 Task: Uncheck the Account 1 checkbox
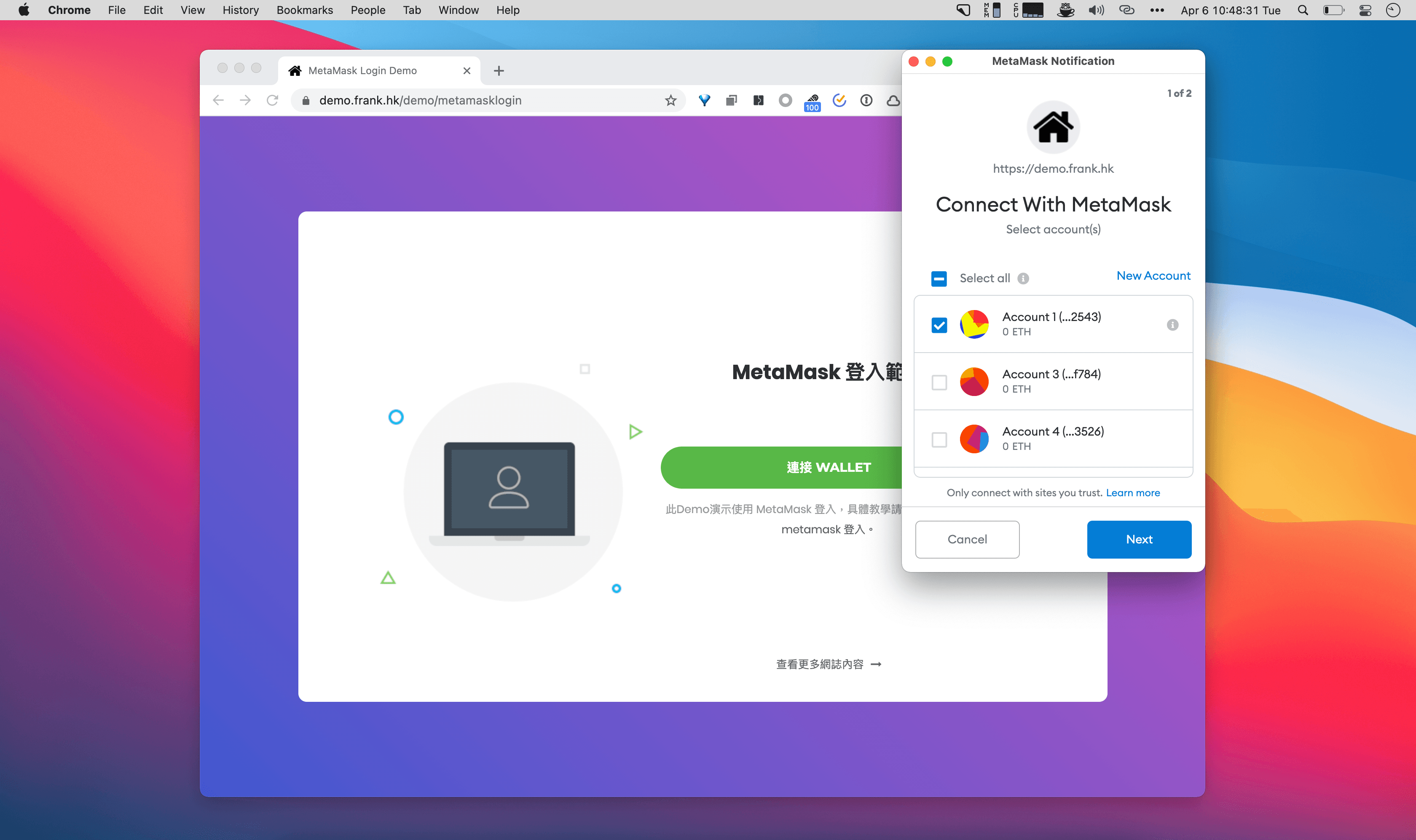[939, 325]
